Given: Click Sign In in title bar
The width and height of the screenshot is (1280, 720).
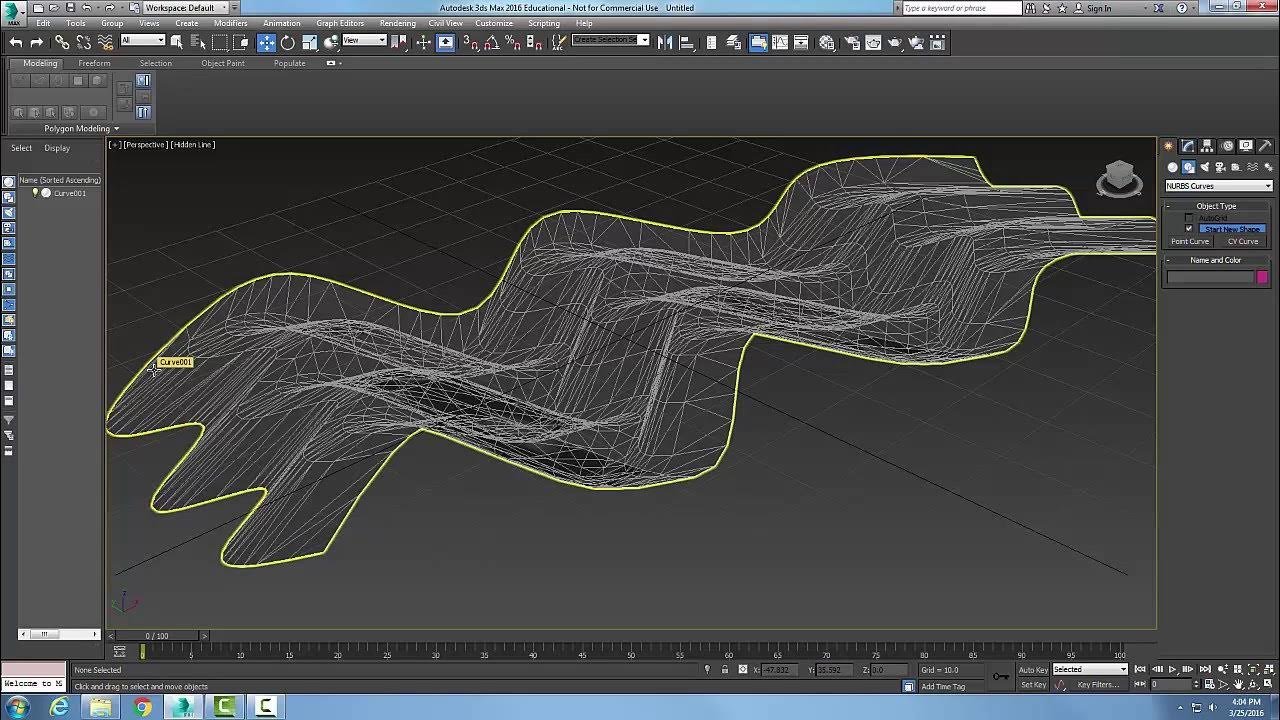Looking at the screenshot, I should coord(1099,8).
